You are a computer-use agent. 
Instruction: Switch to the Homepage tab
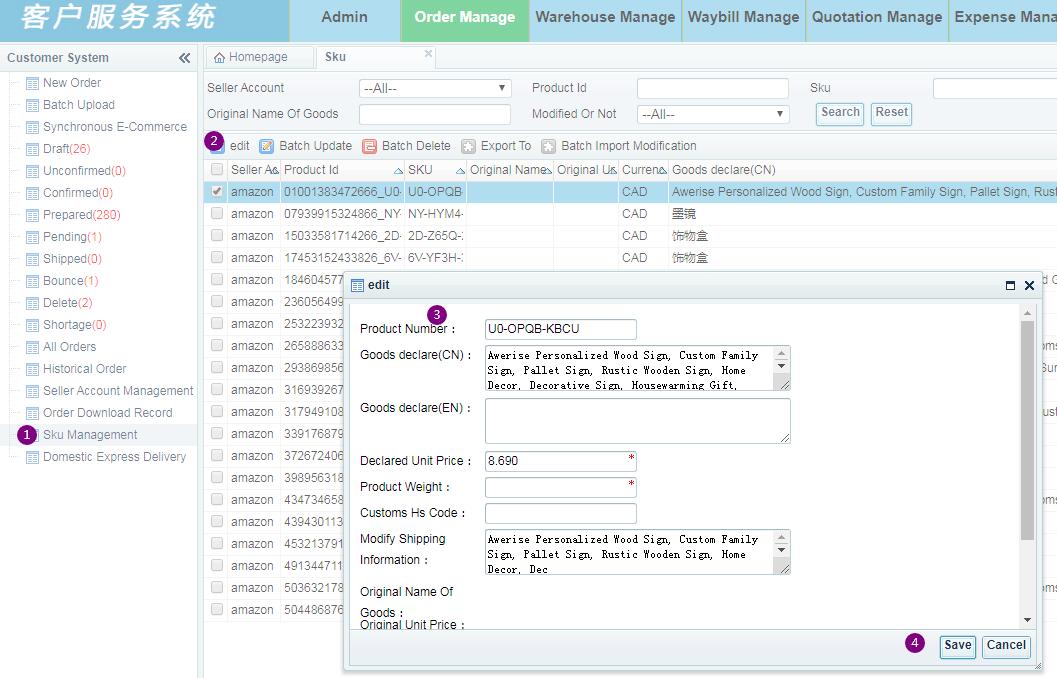(x=259, y=57)
